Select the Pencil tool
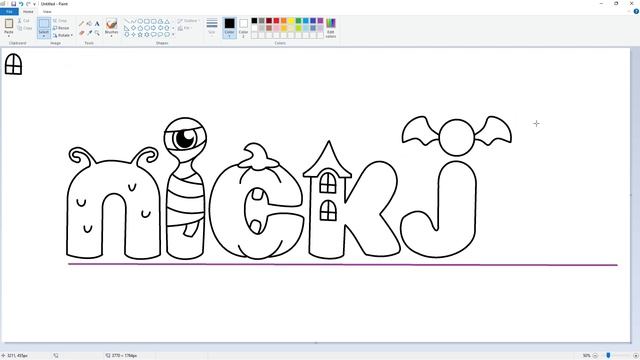Image resolution: width=640 pixels, height=360 pixels. tap(81, 23)
